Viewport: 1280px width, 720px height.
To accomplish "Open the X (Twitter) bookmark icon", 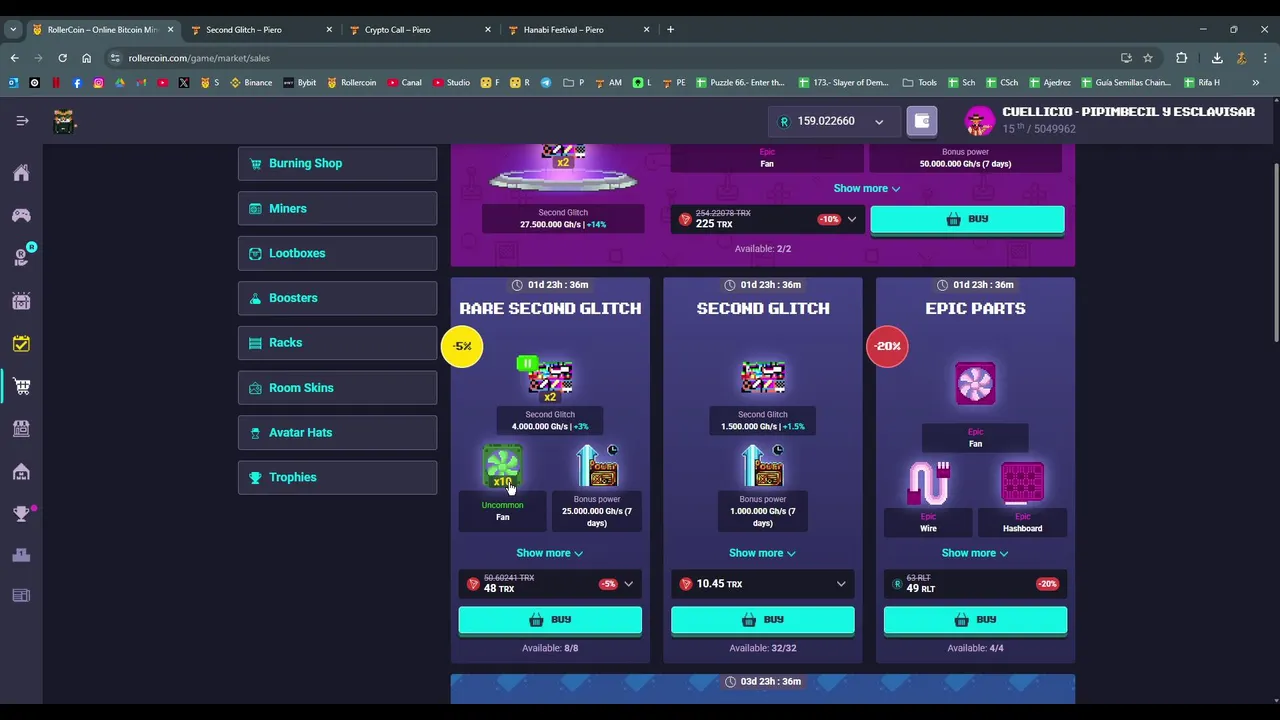I will tap(184, 82).
